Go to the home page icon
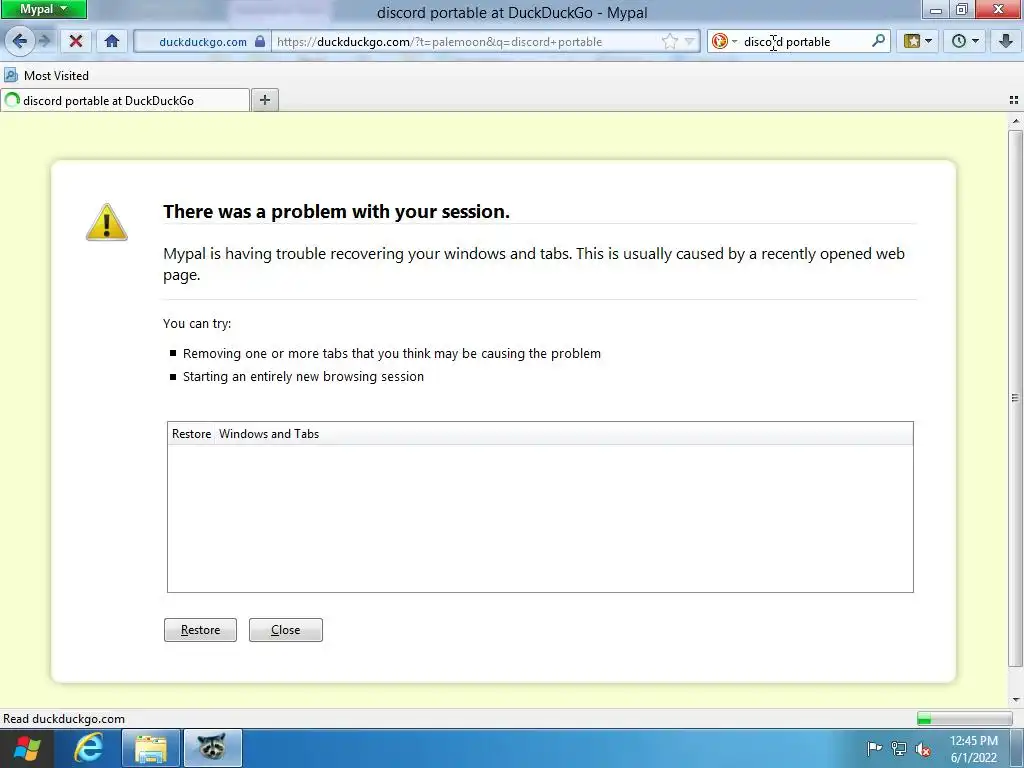Image resolution: width=1024 pixels, height=768 pixels. [x=112, y=41]
